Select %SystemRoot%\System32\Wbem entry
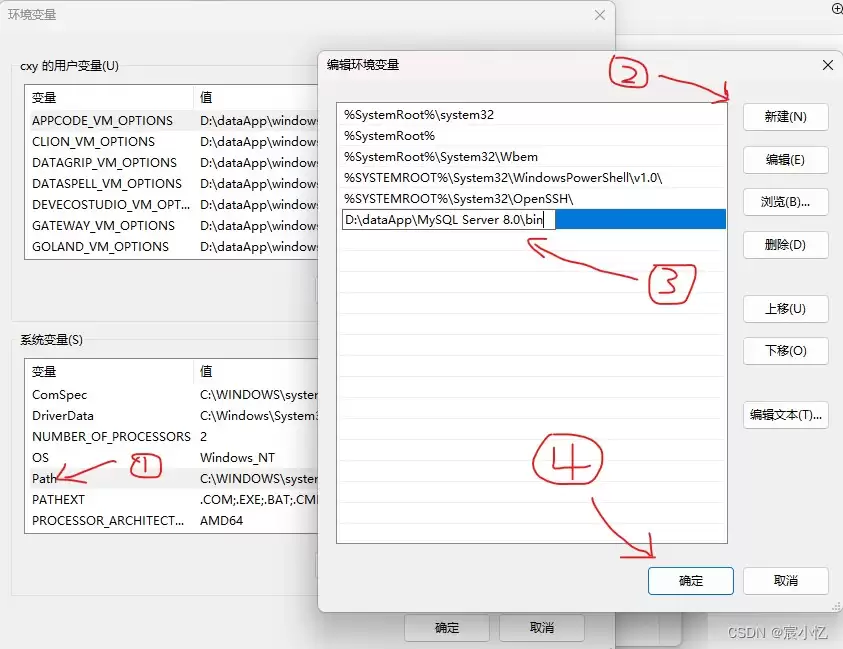The height and width of the screenshot is (649, 843). pos(532,156)
